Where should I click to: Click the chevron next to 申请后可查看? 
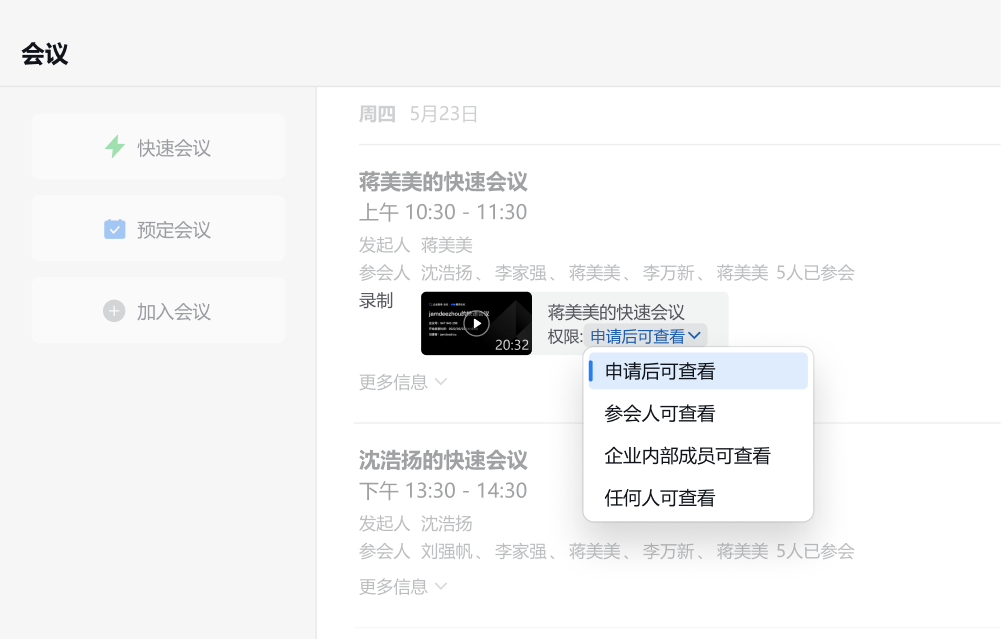(x=695, y=336)
